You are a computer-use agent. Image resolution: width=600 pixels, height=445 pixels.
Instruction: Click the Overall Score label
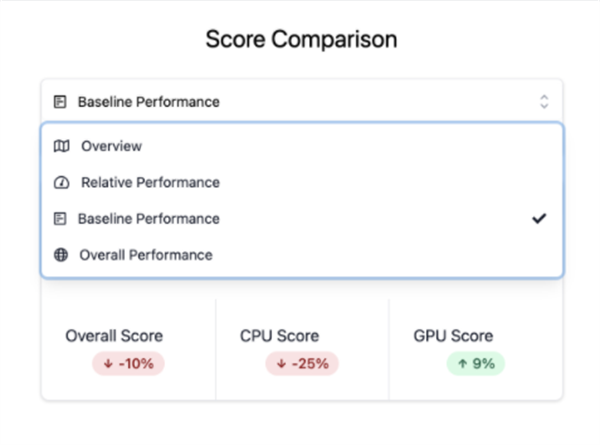(x=114, y=336)
